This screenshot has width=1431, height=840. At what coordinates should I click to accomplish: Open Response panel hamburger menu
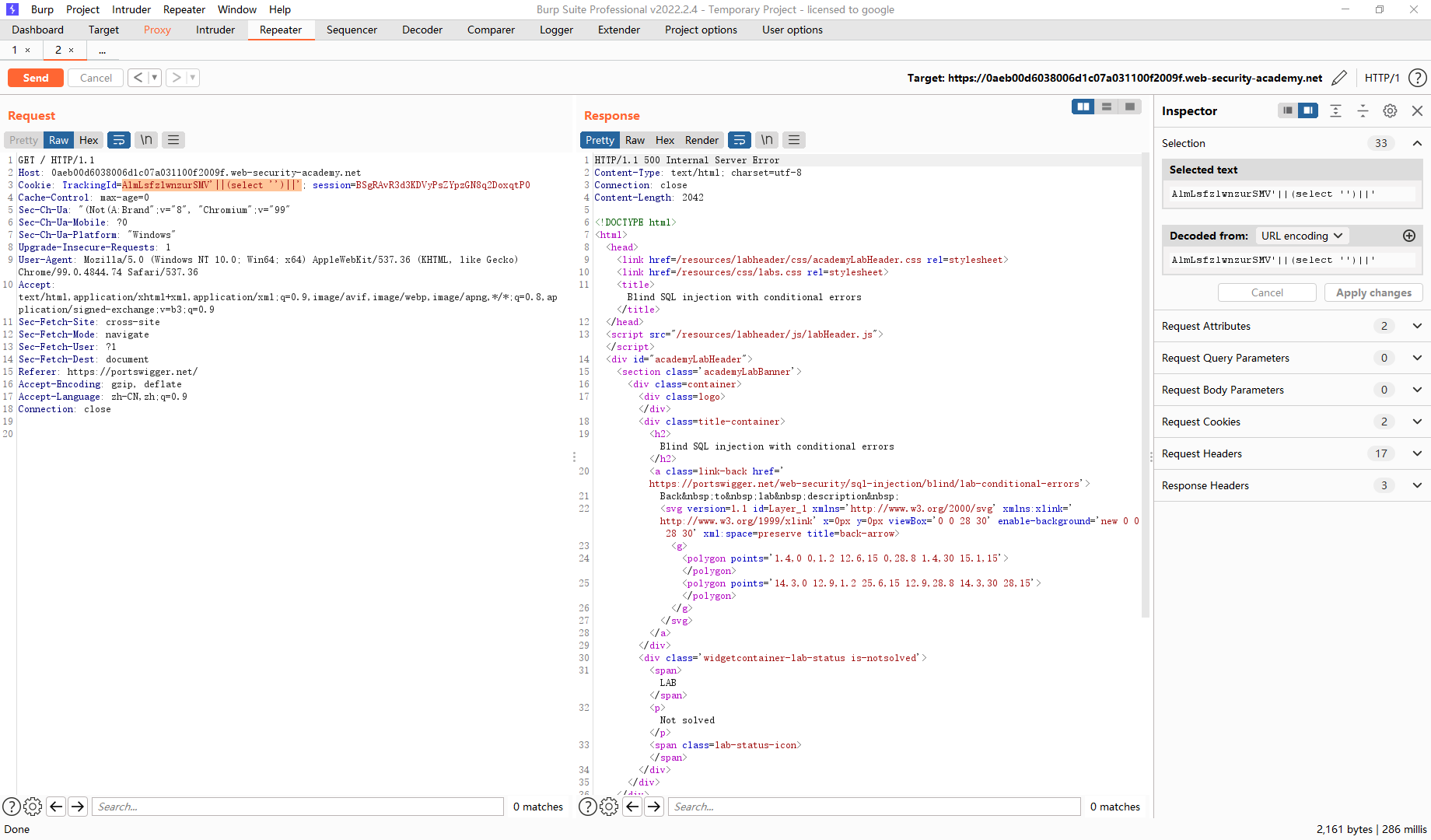pos(794,140)
